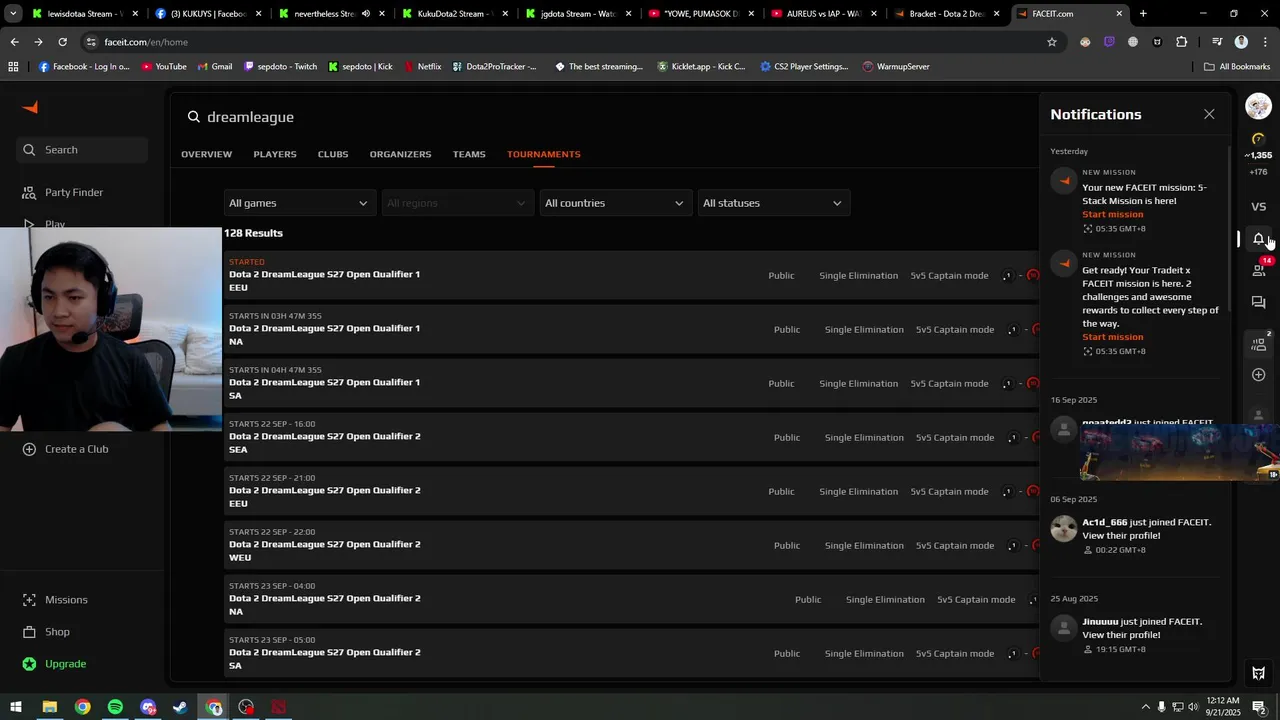Expand the All countries dropdown

[615, 203]
